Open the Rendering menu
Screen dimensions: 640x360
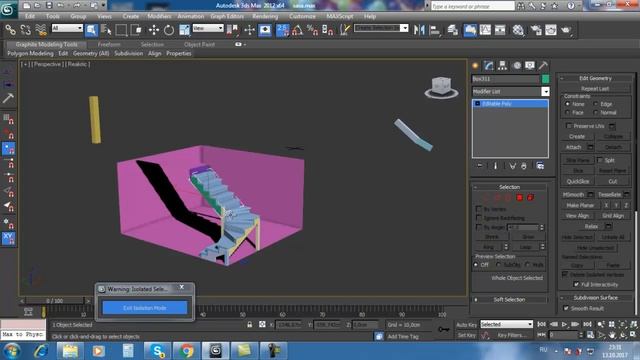point(265,16)
